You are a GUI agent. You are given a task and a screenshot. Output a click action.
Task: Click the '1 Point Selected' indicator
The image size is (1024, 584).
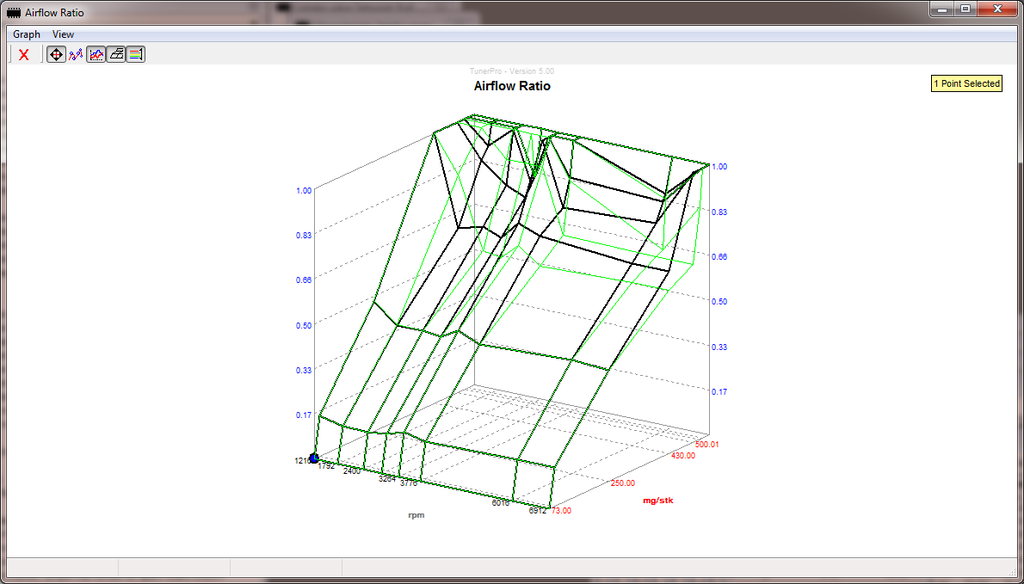(x=967, y=84)
